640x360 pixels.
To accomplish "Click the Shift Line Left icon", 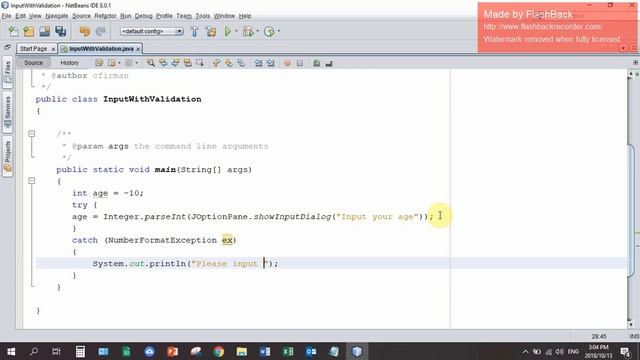I will (x=258, y=63).
